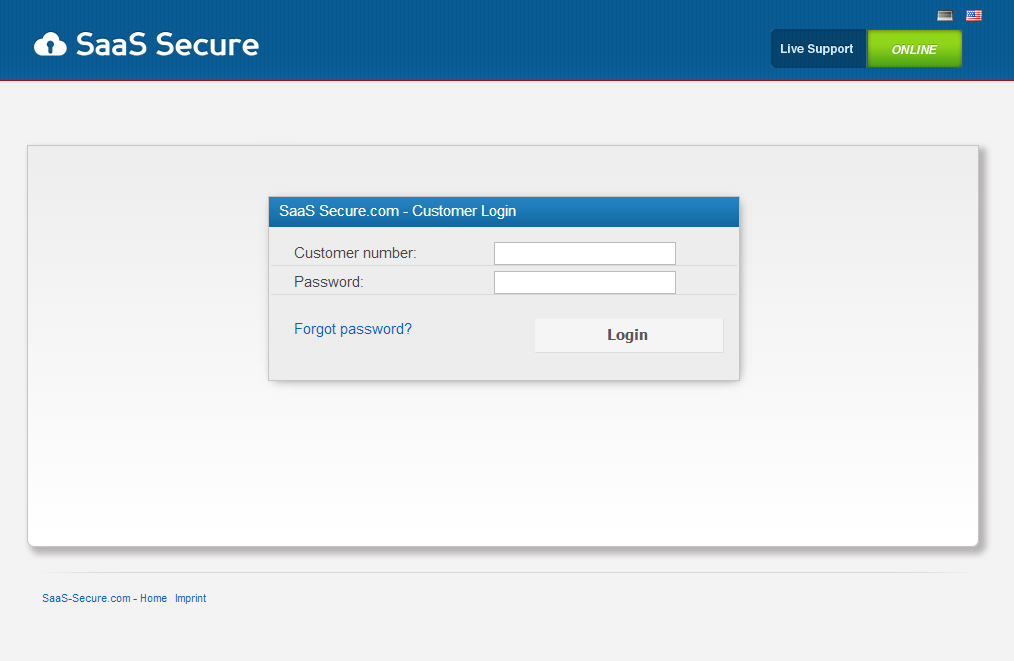Open the Imprint page from the footer
This screenshot has height=661, width=1014.
(190, 598)
